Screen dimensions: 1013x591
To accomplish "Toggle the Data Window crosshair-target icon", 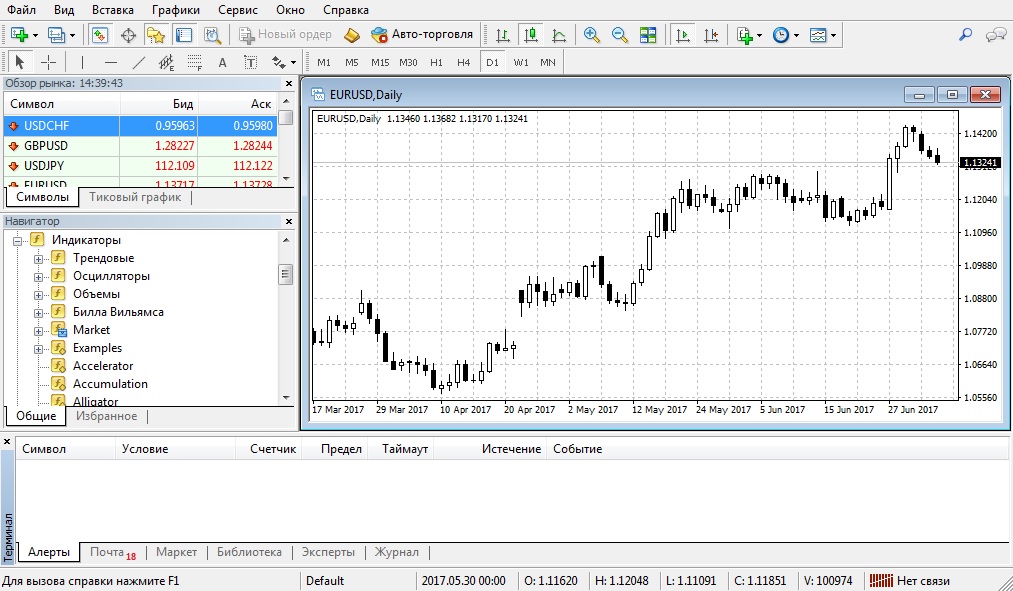I will (128, 35).
